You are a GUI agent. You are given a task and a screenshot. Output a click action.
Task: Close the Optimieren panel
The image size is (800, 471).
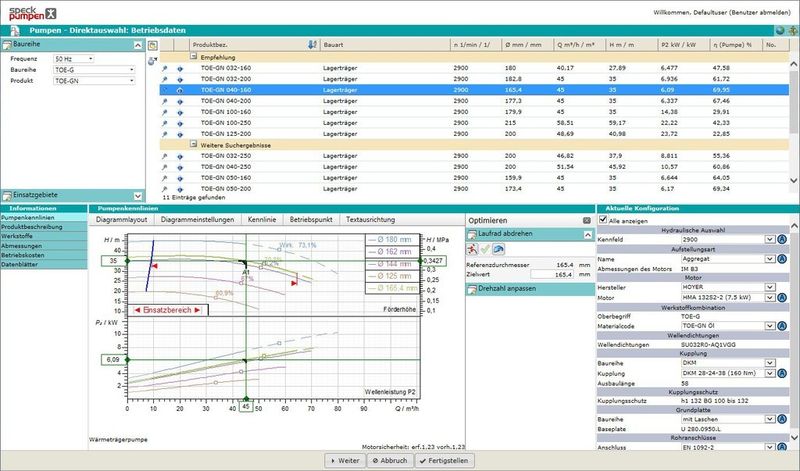point(587,220)
